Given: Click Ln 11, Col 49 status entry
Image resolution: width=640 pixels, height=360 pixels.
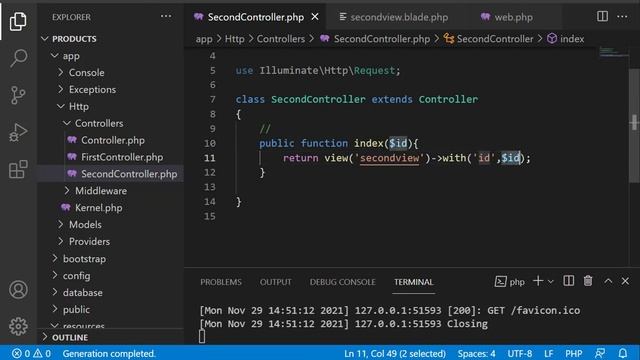Looking at the screenshot, I should pyautogui.click(x=394, y=353).
